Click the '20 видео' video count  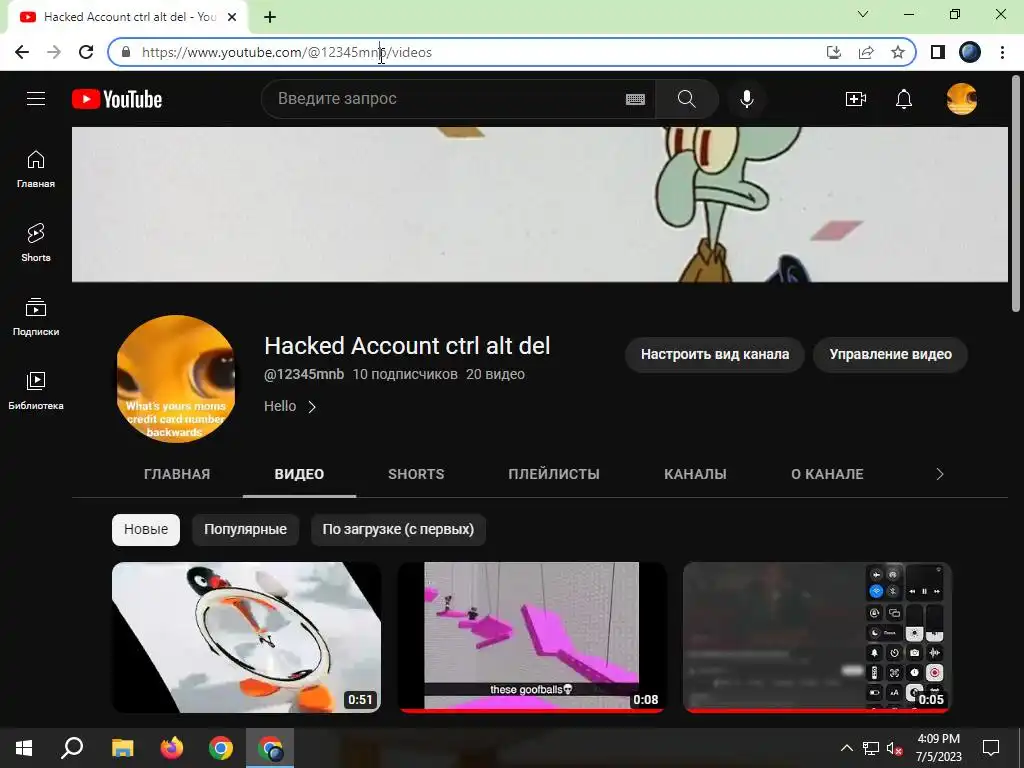[x=495, y=374]
